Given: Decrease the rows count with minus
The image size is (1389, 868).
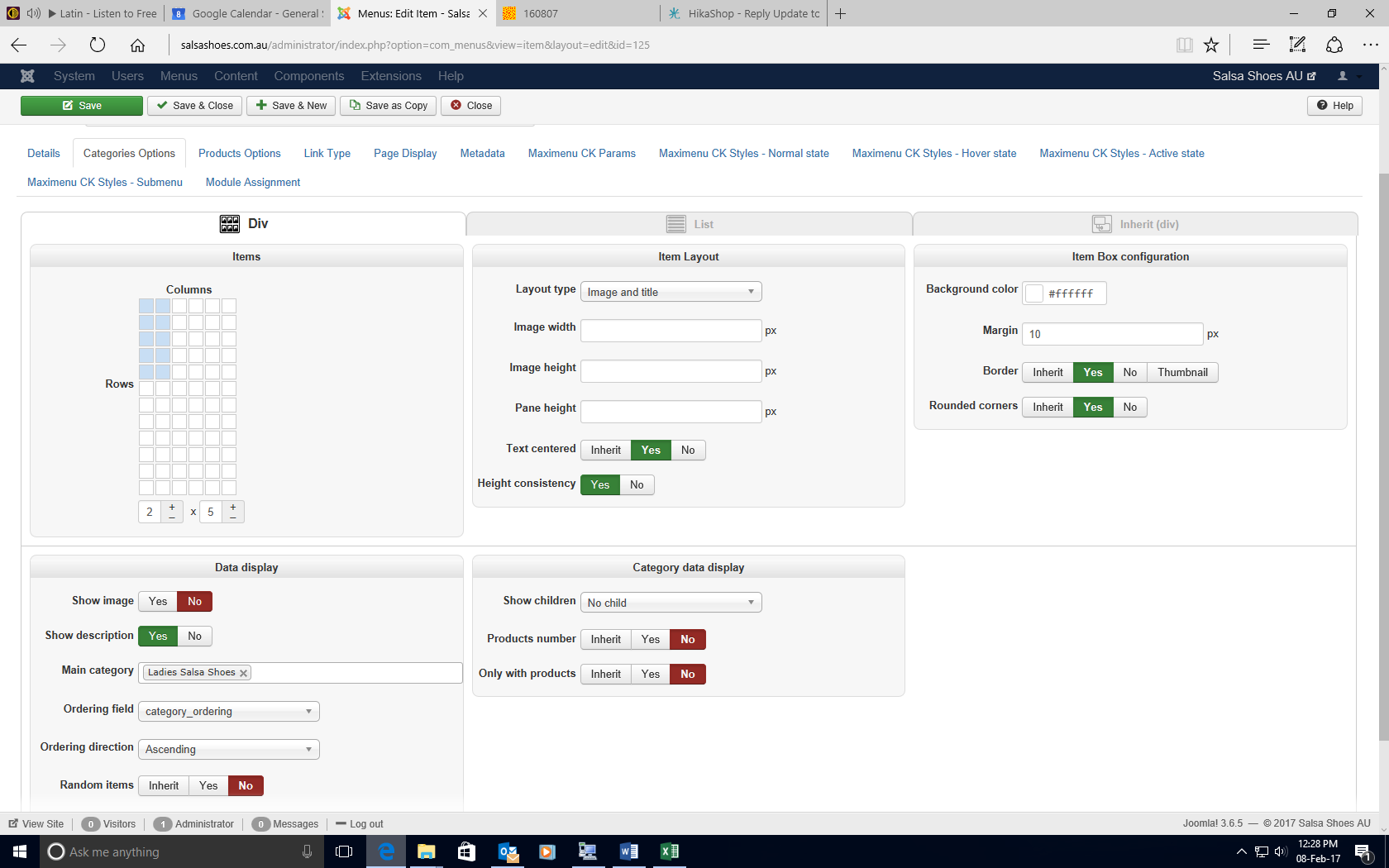Looking at the screenshot, I should point(233,517).
